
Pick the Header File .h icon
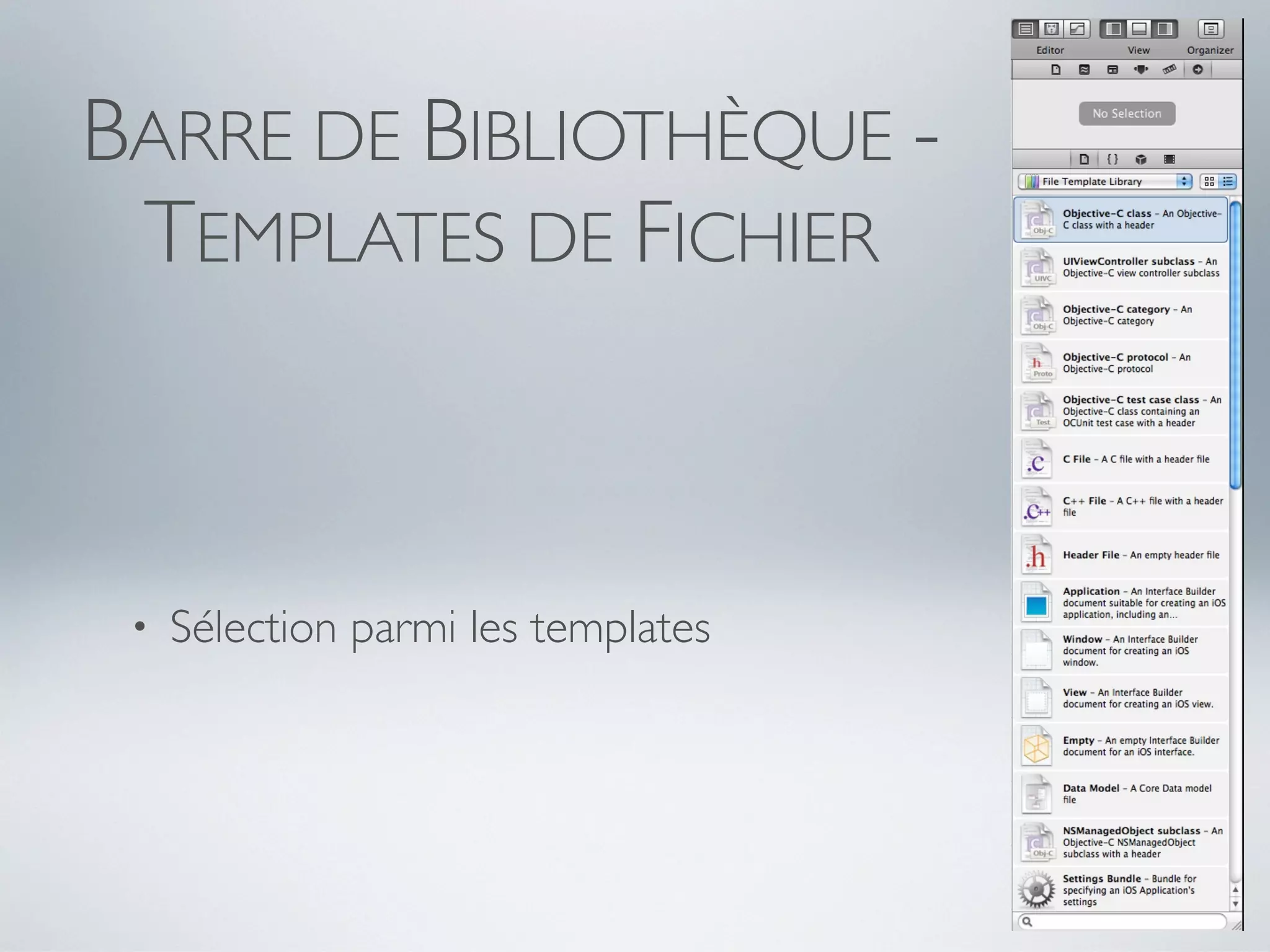[x=1036, y=555]
